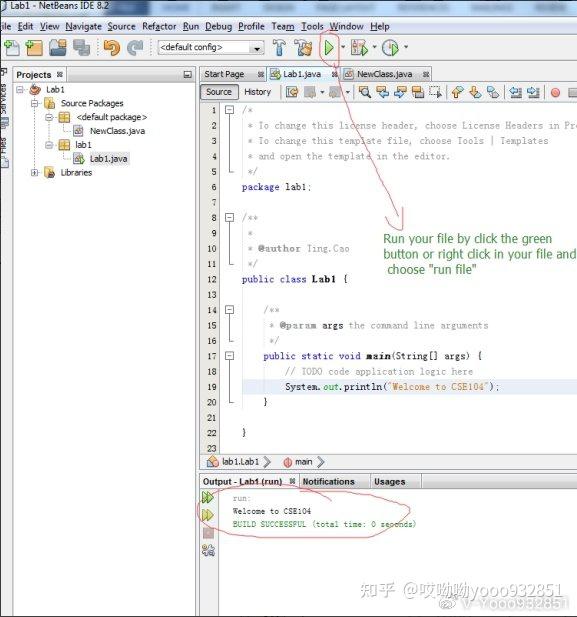Switch to the Start Page tab
577x617 pixels.
224,74
